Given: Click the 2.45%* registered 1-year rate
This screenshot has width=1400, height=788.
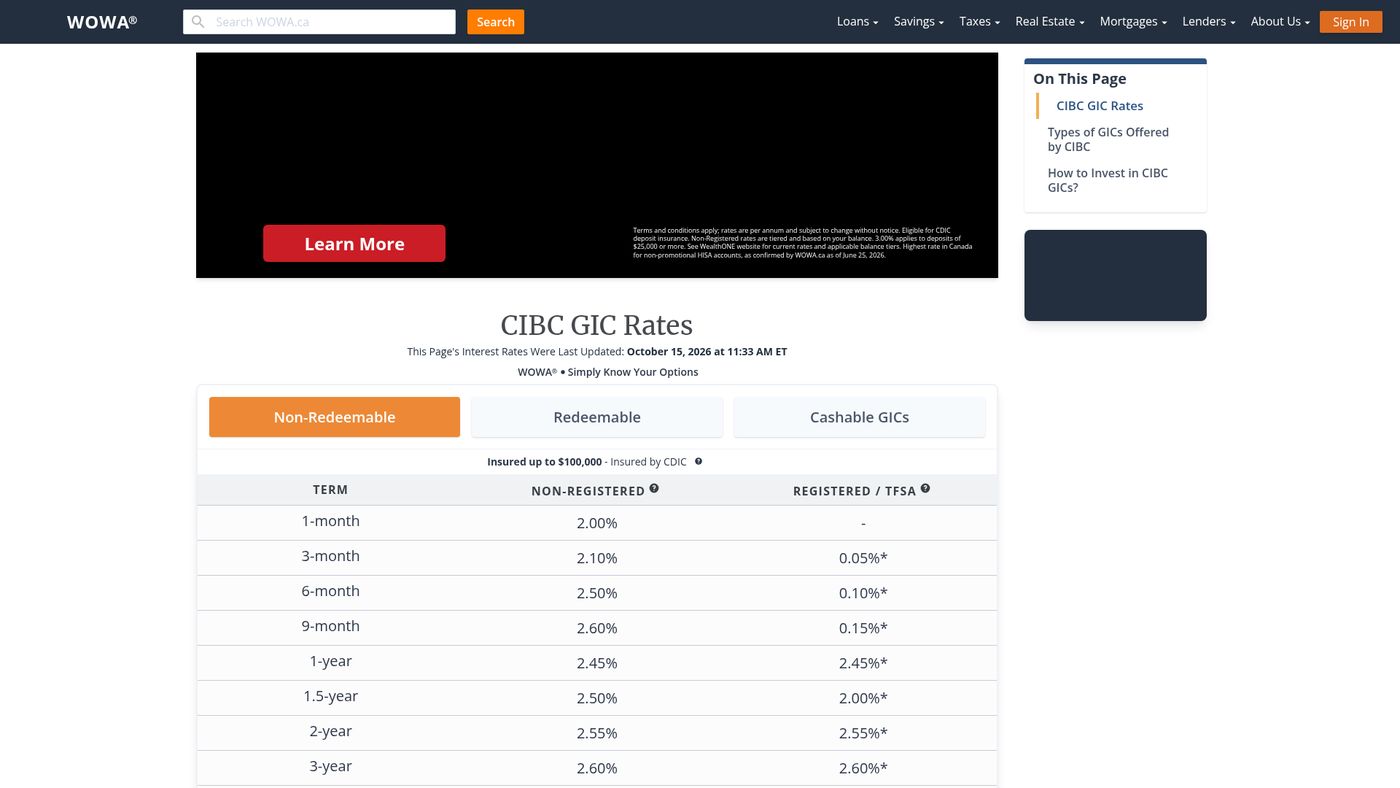Looking at the screenshot, I should (x=863, y=663).
